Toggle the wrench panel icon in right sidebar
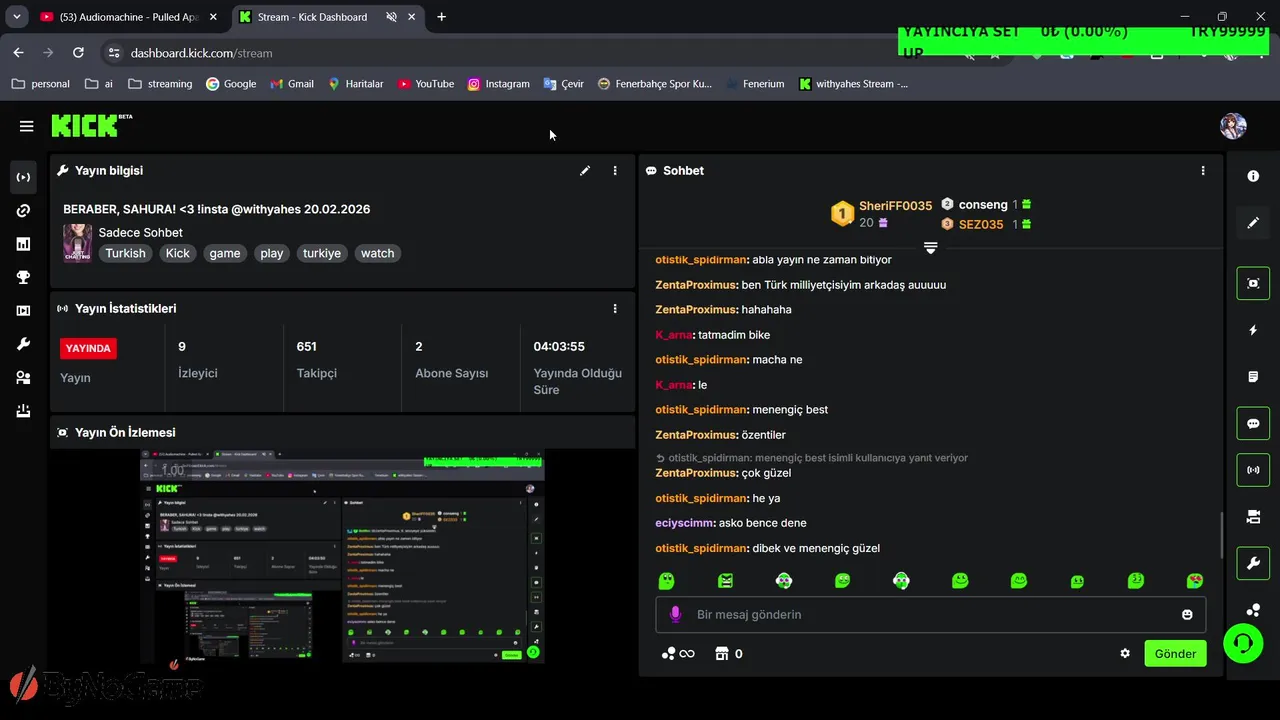 point(1253,563)
